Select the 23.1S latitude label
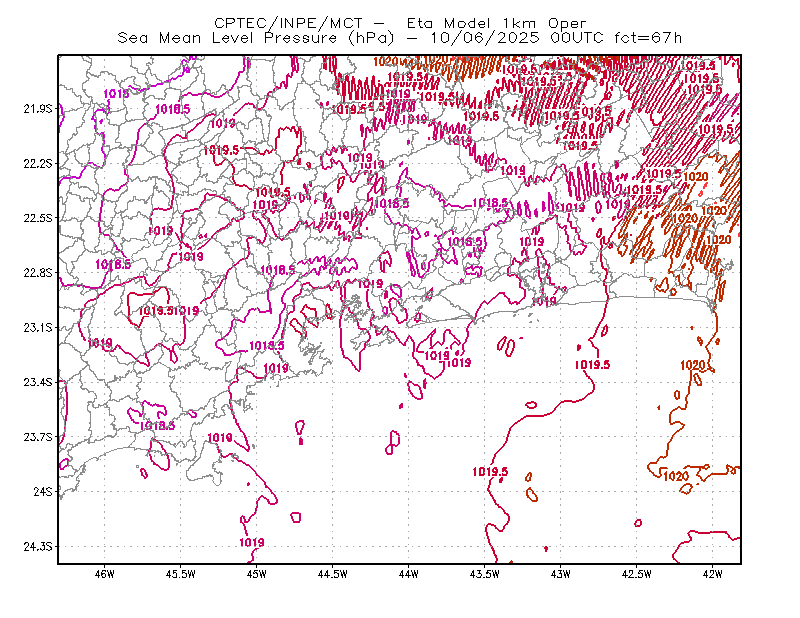The width and height of the screenshot is (800, 618). tap(38, 327)
